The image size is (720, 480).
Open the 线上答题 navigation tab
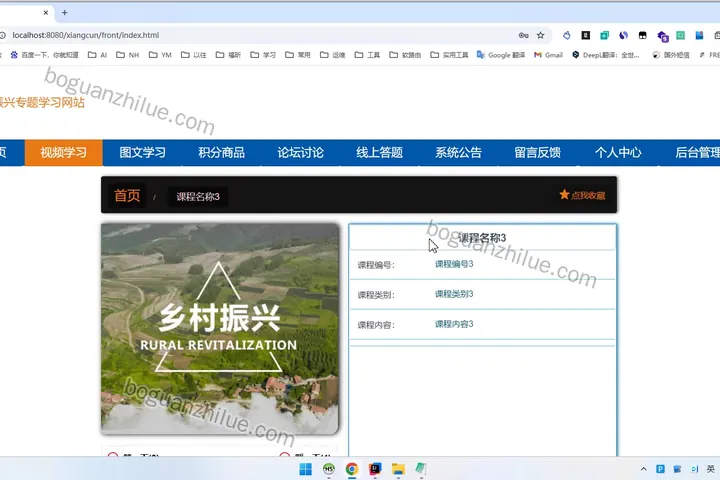[379, 152]
